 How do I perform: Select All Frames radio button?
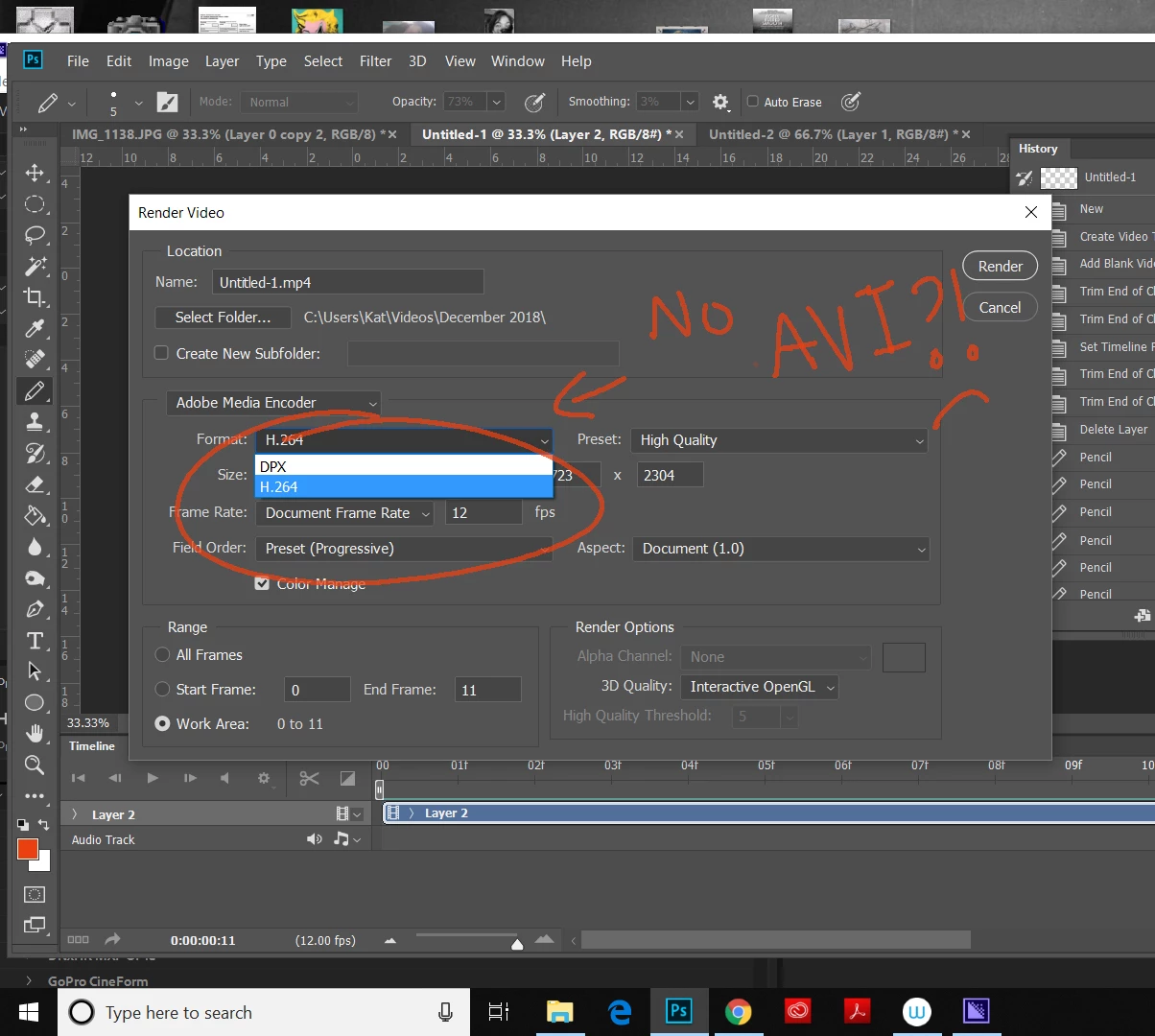[162, 654]
